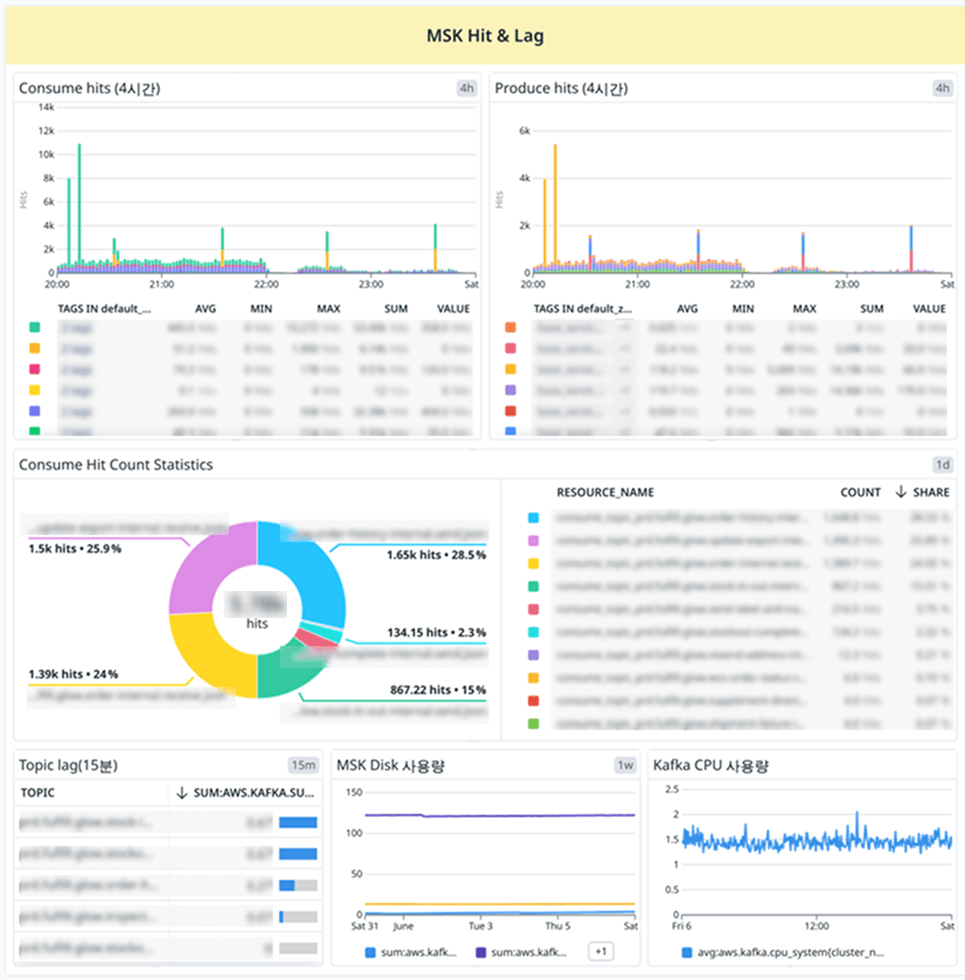This screenshot has height=980, width=965.
Task: Click the TOPIC column header in Topic lag
Action: click(38, 792)
